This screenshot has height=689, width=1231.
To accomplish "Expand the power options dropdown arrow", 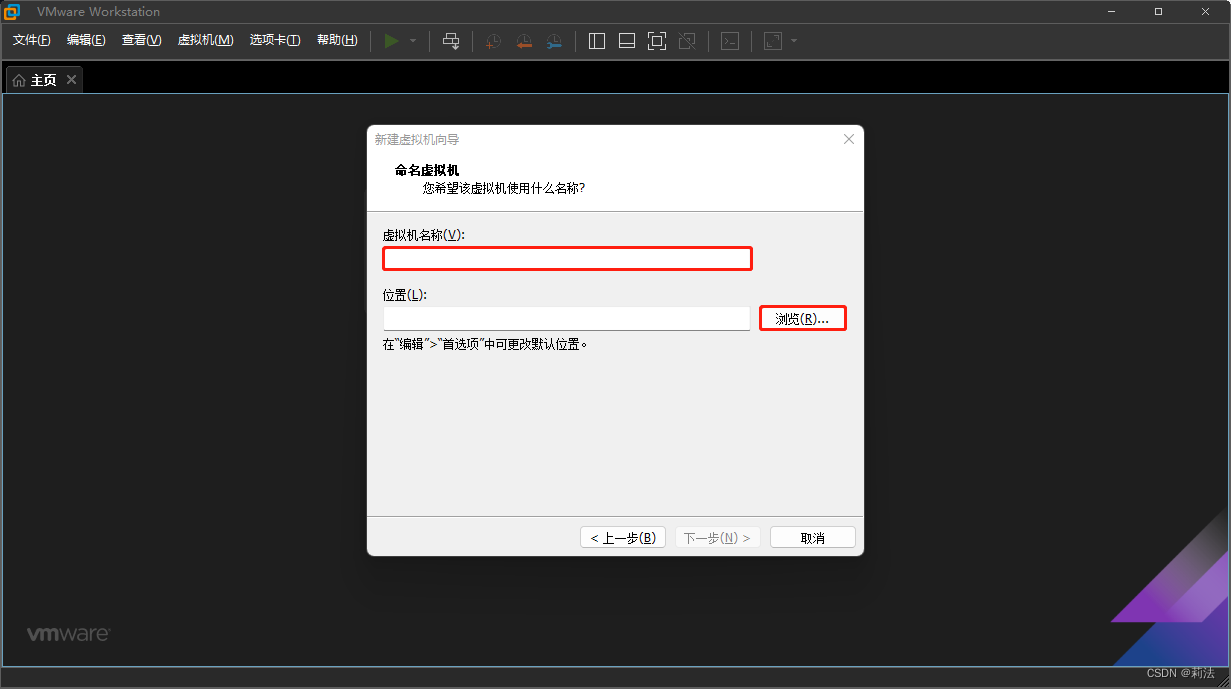I will point(413,41).
